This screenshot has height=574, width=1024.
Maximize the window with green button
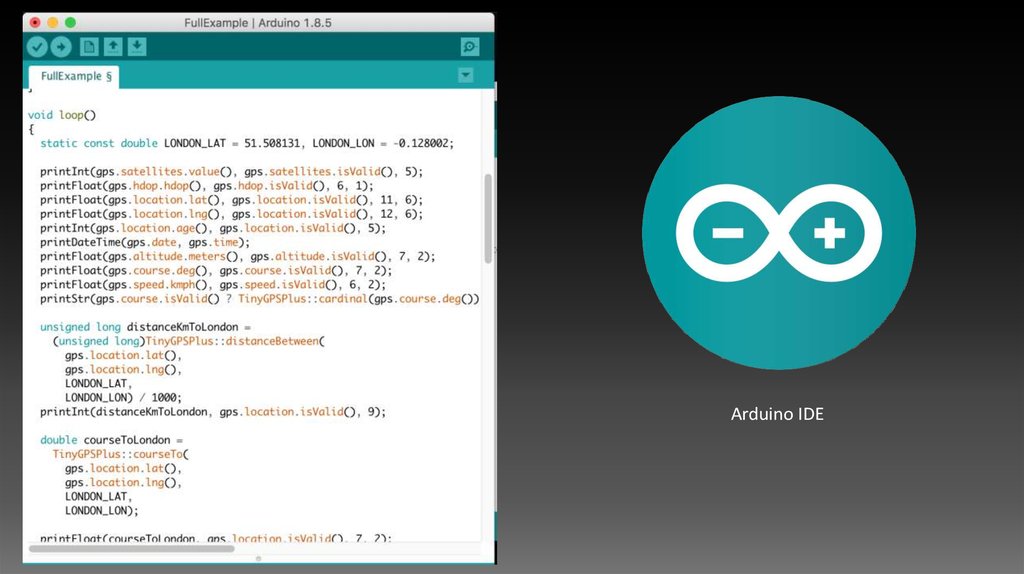pyautogui.click(x=70, y=21)
